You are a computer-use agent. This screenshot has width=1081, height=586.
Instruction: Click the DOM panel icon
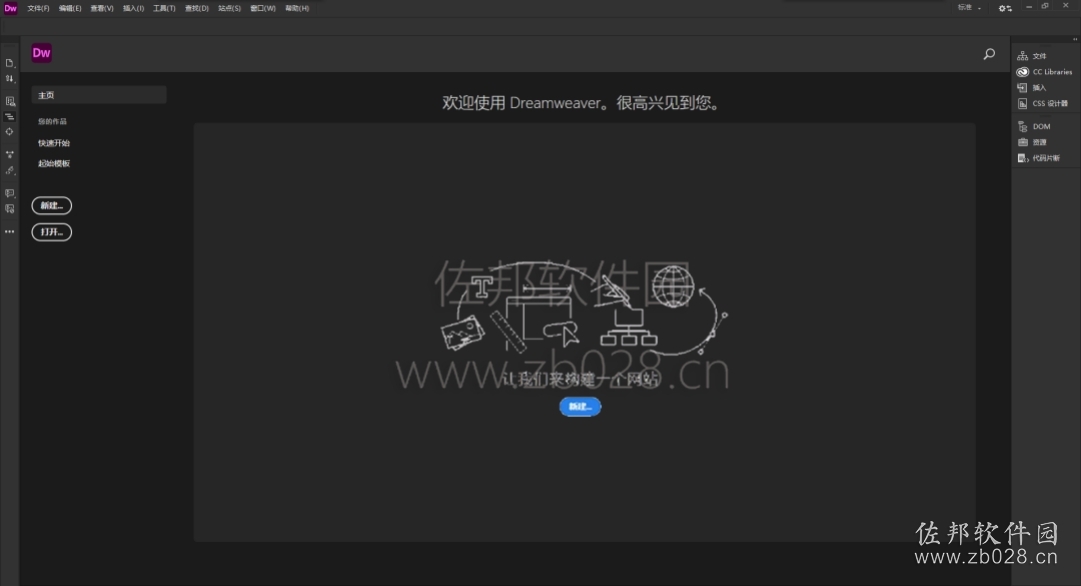point(1022,126)
